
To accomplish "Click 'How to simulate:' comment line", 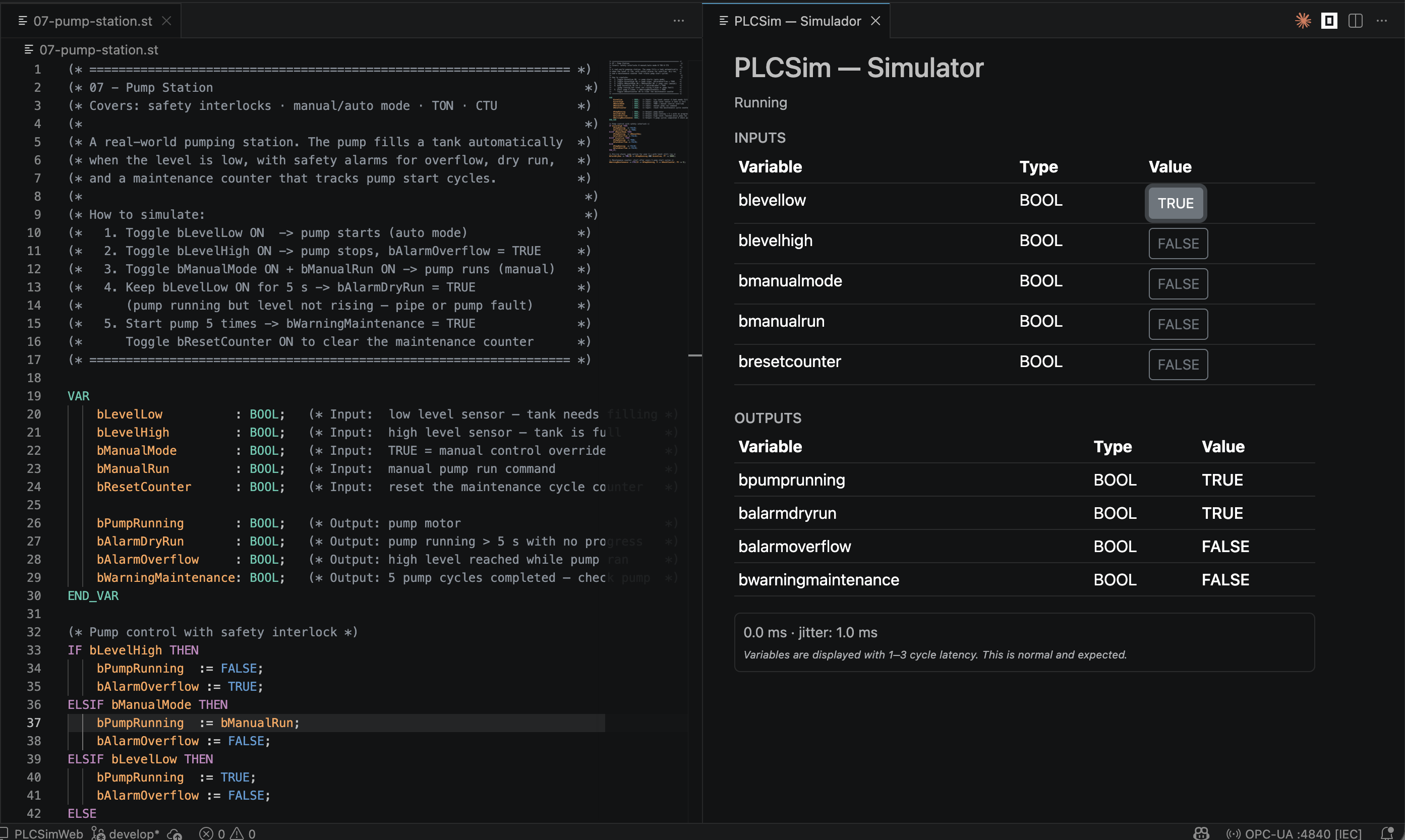I will pos(147,214).
